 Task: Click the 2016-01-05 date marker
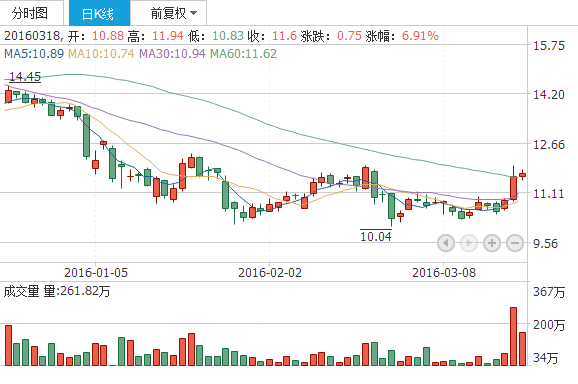(96, 273)
